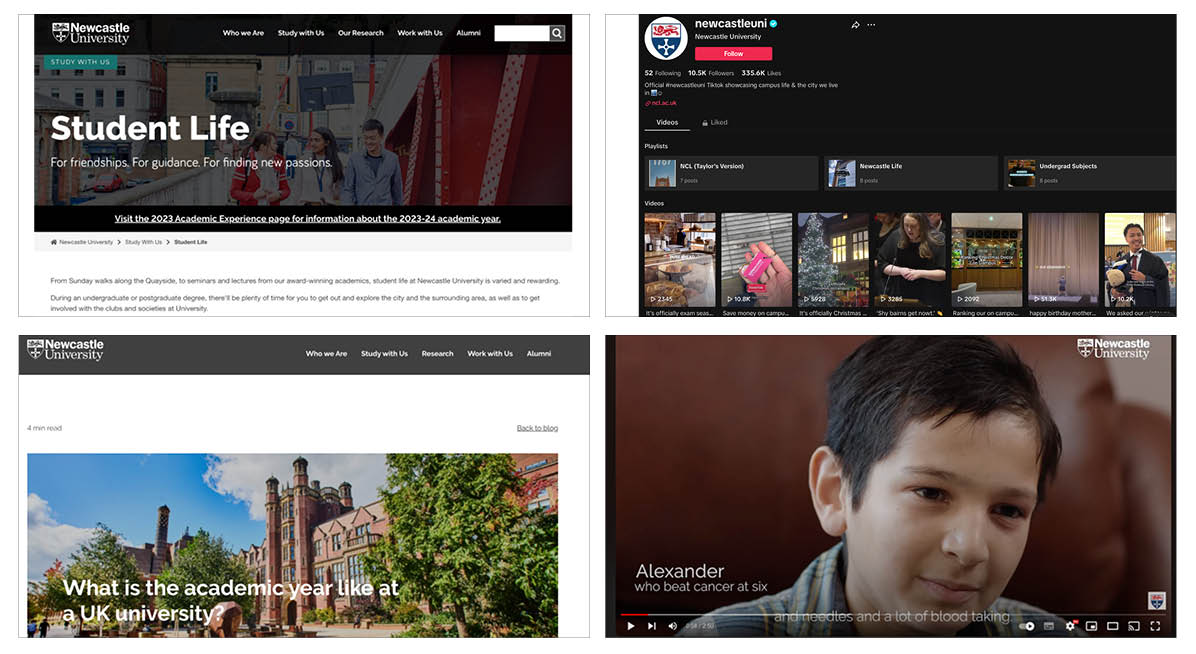Toggle autoplay switch in the video player
Viewport: 1196px width, 654px height.
tap(1027, 627)
